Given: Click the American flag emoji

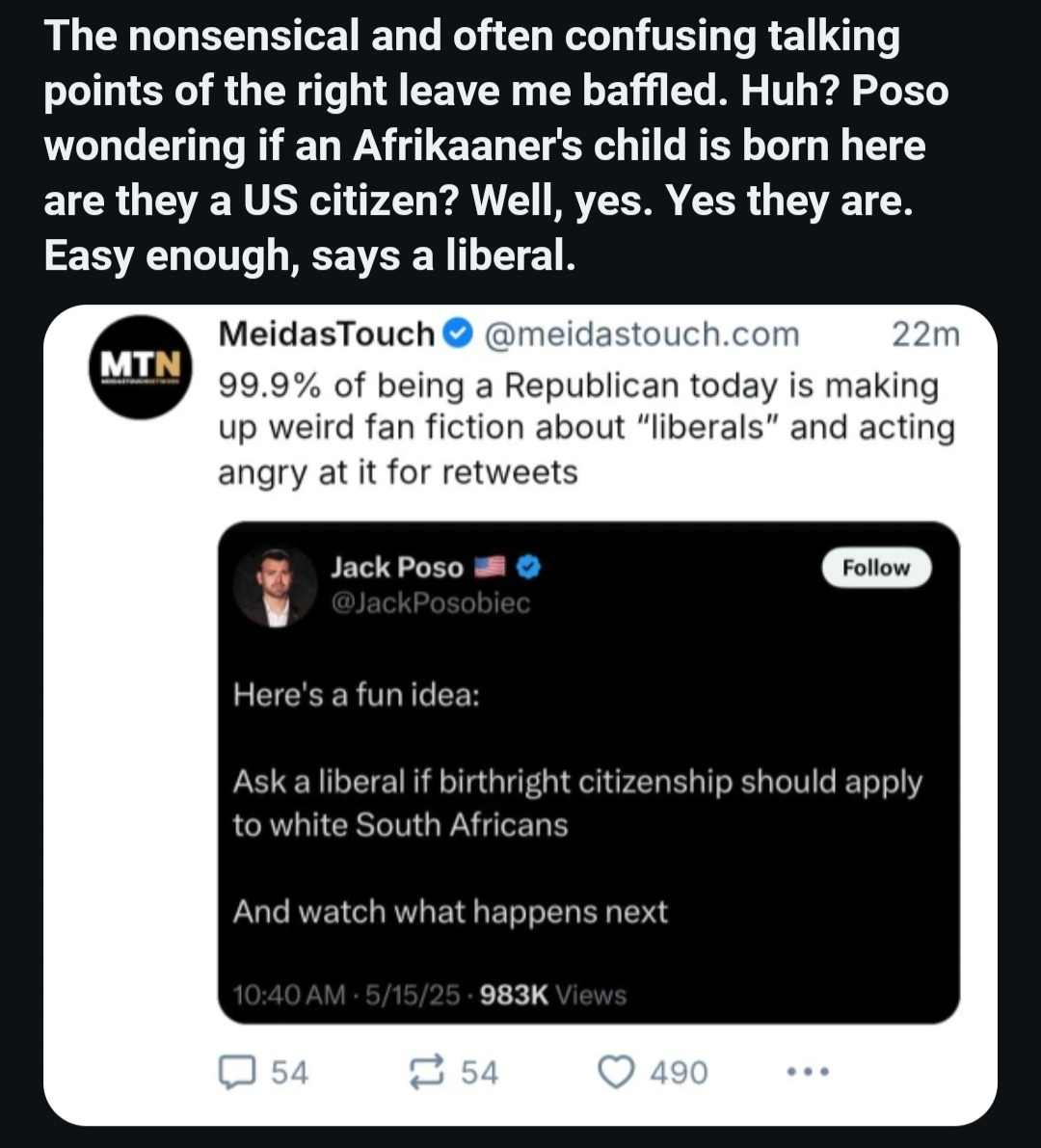Looking at the screenshot, I should 490,566.
